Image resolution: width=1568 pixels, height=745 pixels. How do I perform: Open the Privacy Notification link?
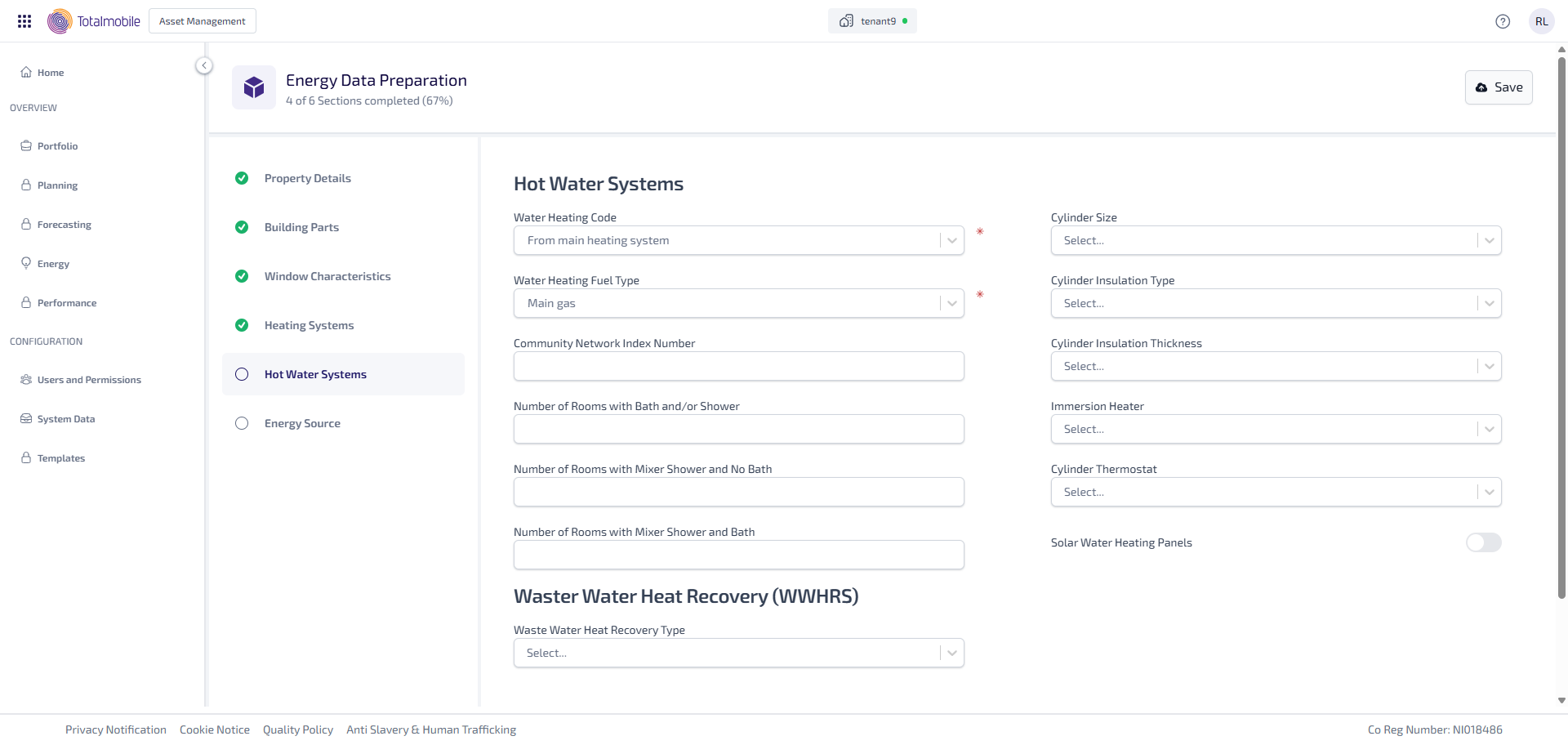click(116, 729)
